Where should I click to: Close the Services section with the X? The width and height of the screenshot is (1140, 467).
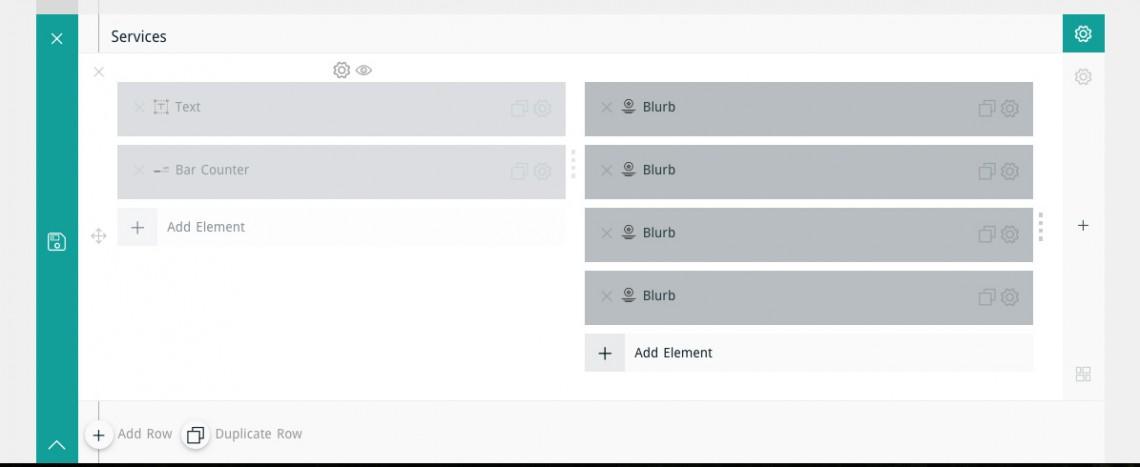click(57, 39)
